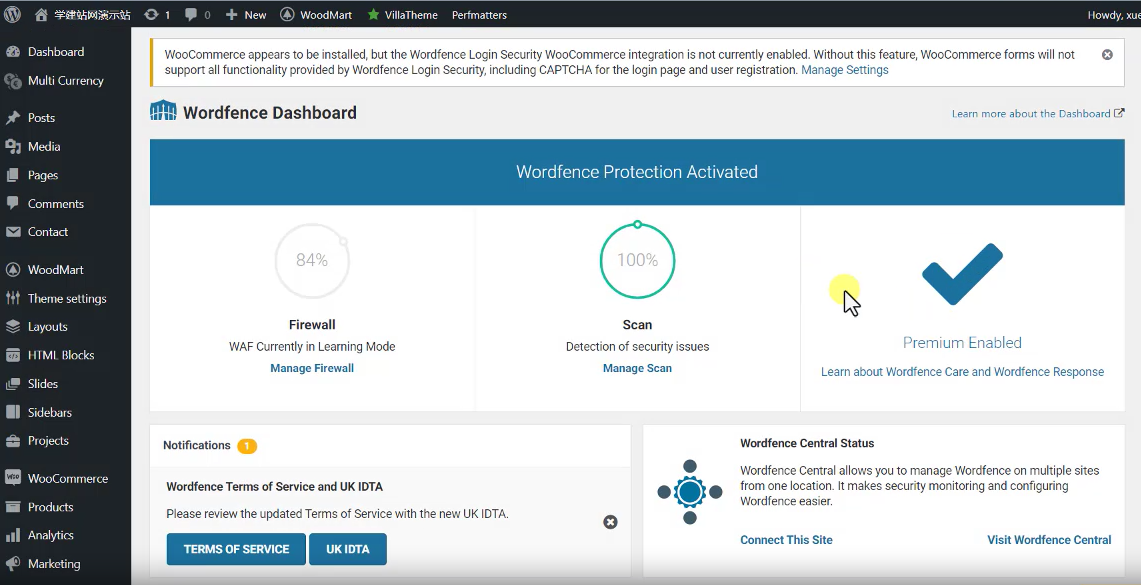Click the WoodMart icon in the sidebar
Image resolution: width=1141 pixels, height=585 pixels.
tap(13, 270)
